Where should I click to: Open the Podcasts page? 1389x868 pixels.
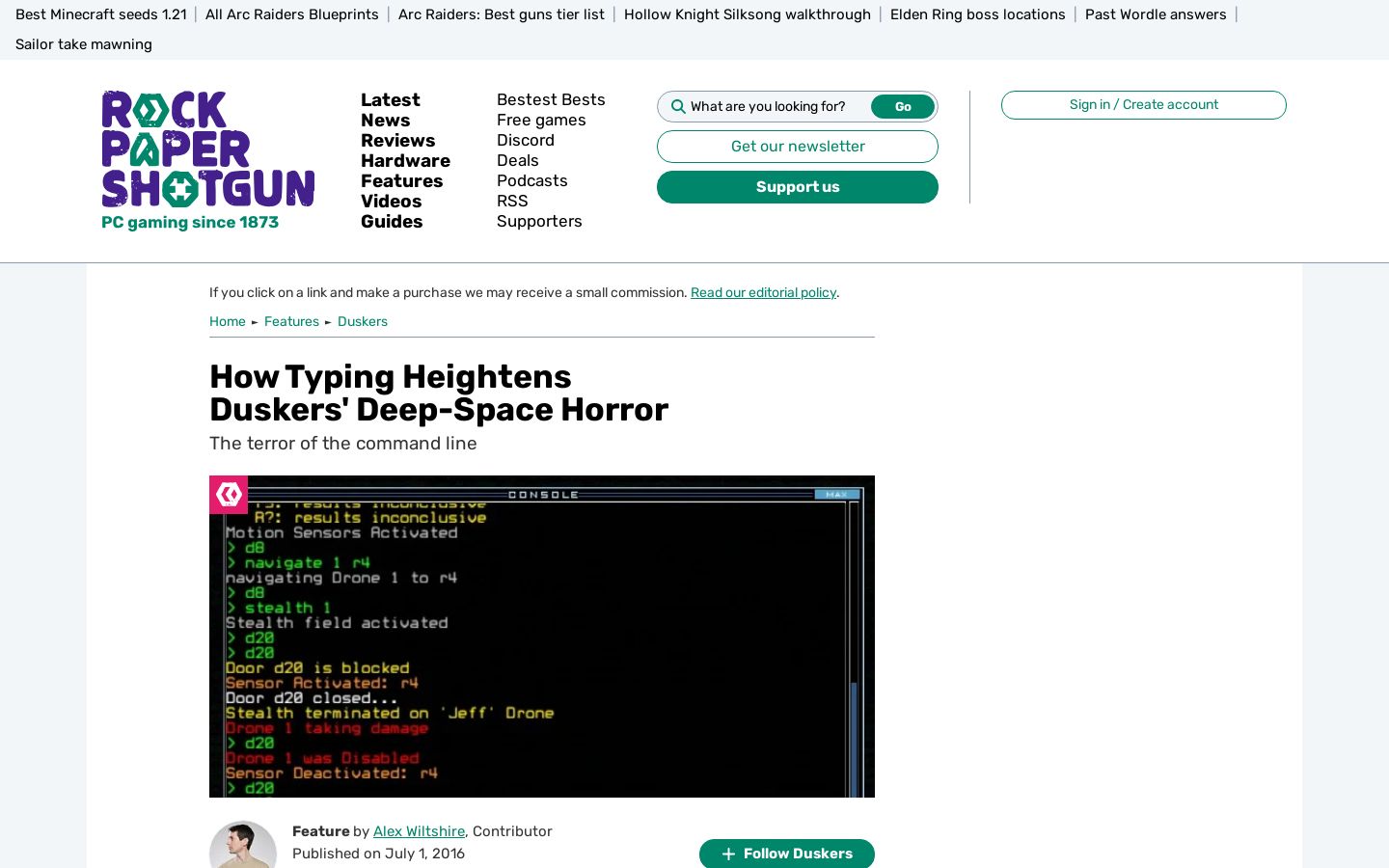(x=532, y=181)
